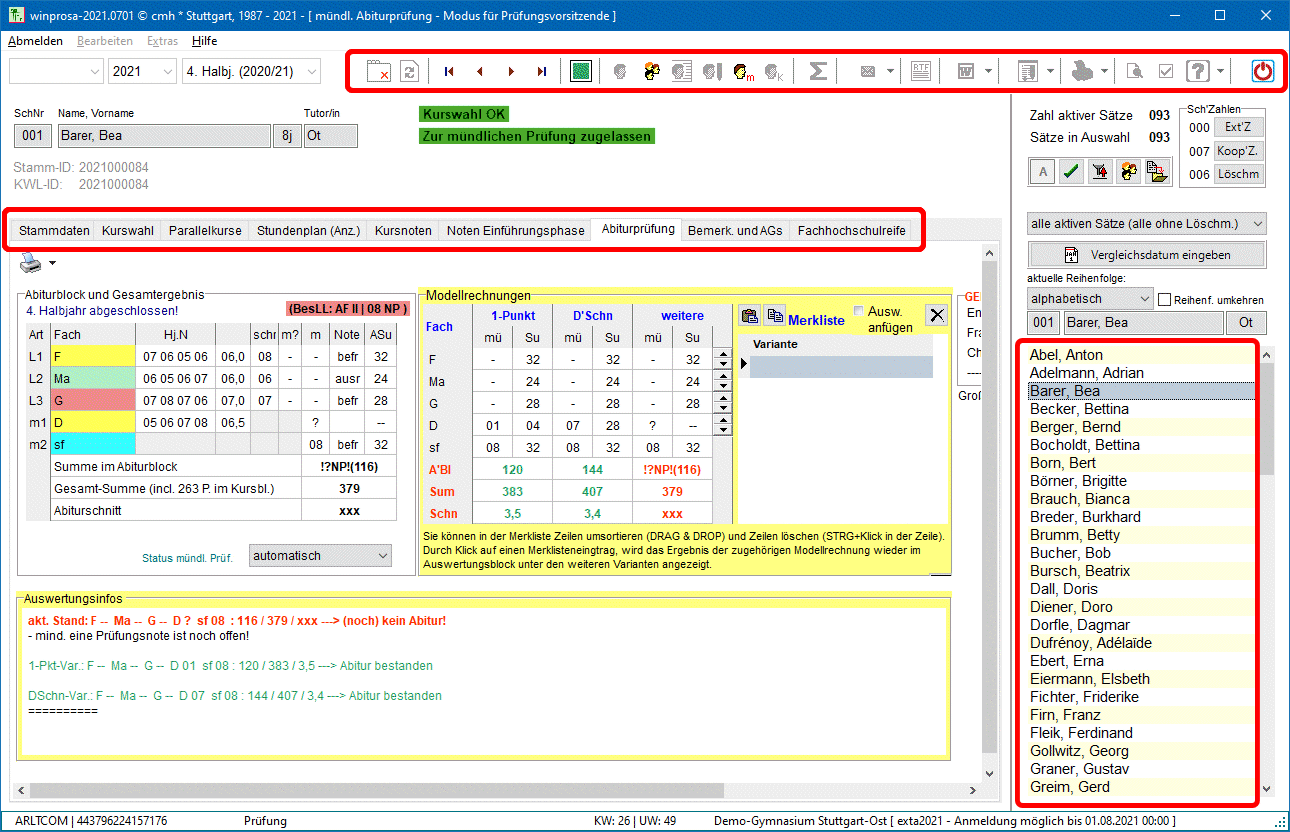The width and height of the screenshot is (1290, 832).
Task: Click the Vergleichsdatum eingeben button
Action: coord(1146,255)
